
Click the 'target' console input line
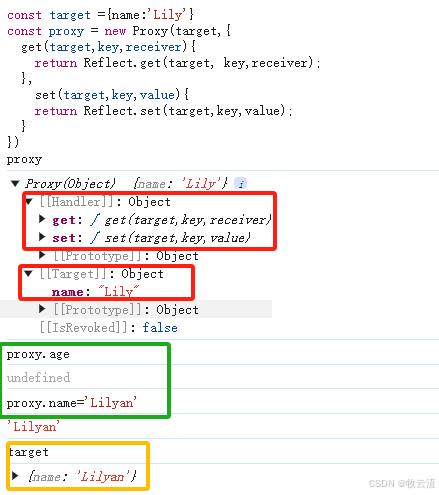29,452
